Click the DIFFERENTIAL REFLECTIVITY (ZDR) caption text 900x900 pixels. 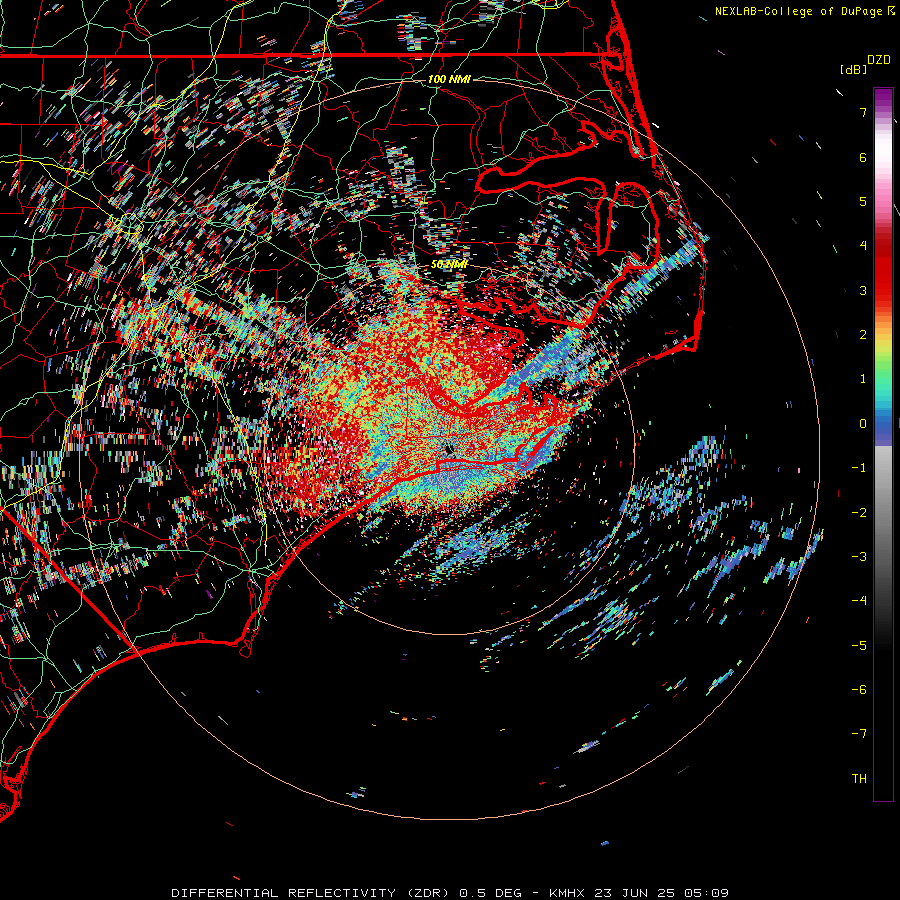[x=312, y=893]
